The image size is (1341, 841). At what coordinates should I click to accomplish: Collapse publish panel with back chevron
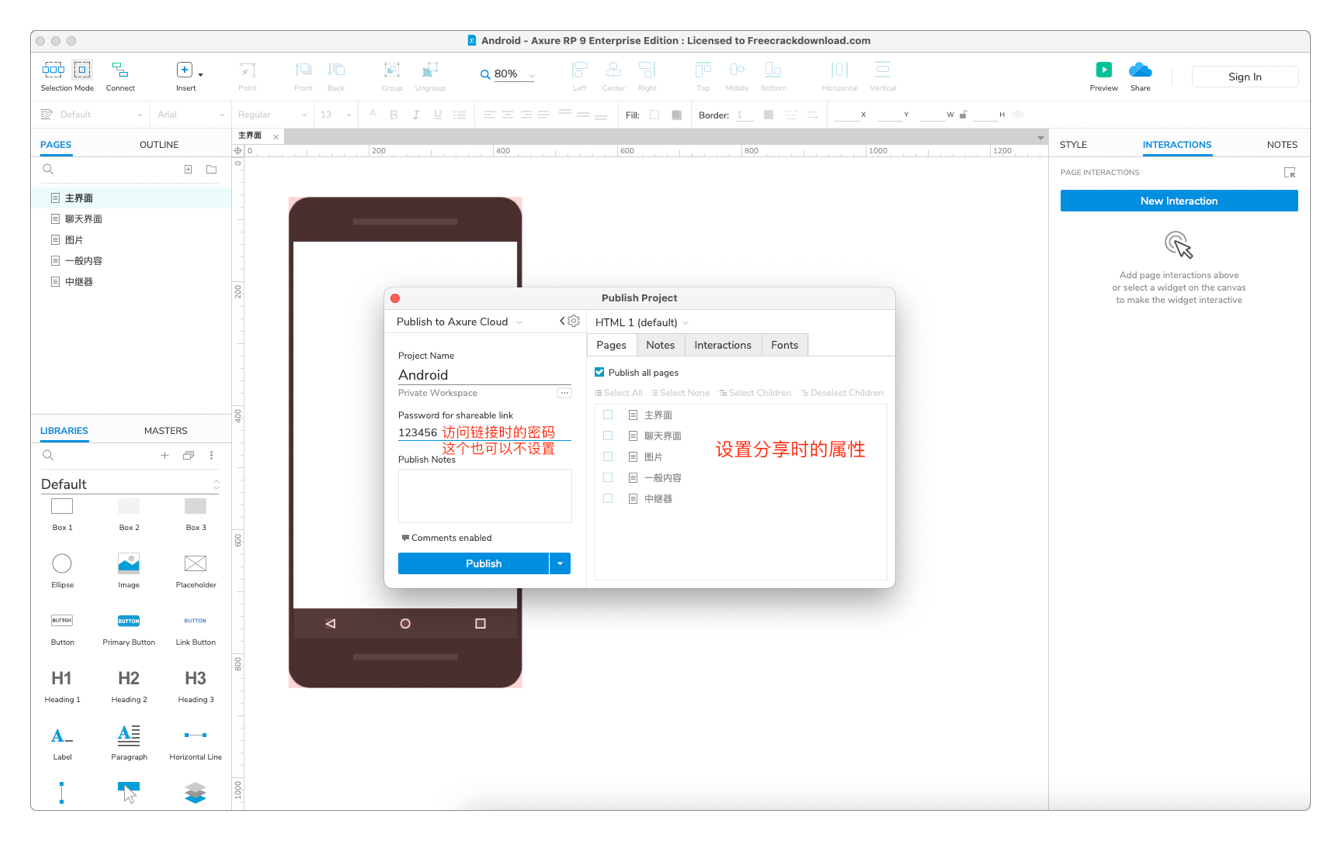point(562,321)
